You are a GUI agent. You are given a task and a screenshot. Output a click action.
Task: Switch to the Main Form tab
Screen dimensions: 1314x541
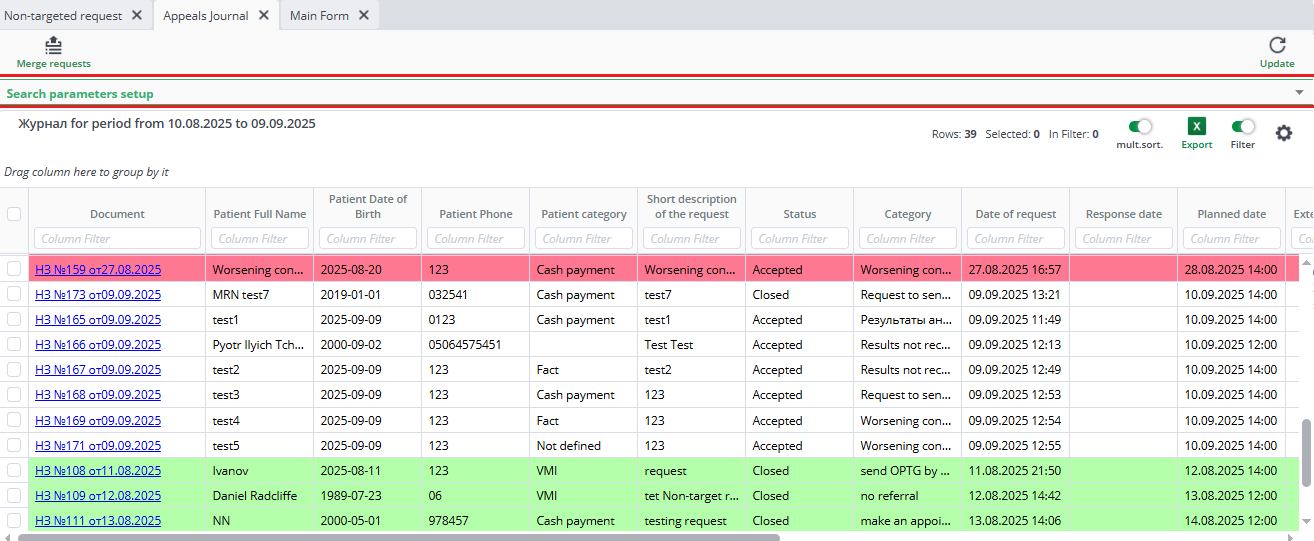319,15
